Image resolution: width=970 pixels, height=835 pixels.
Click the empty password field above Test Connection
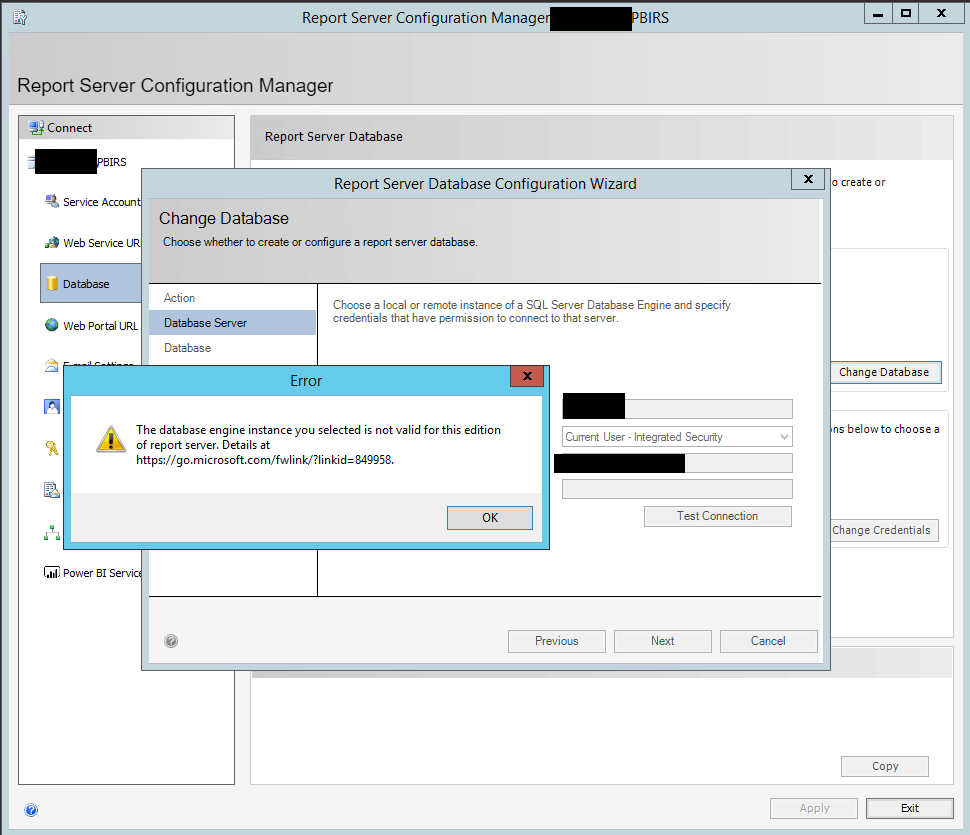tap(677, 489)
